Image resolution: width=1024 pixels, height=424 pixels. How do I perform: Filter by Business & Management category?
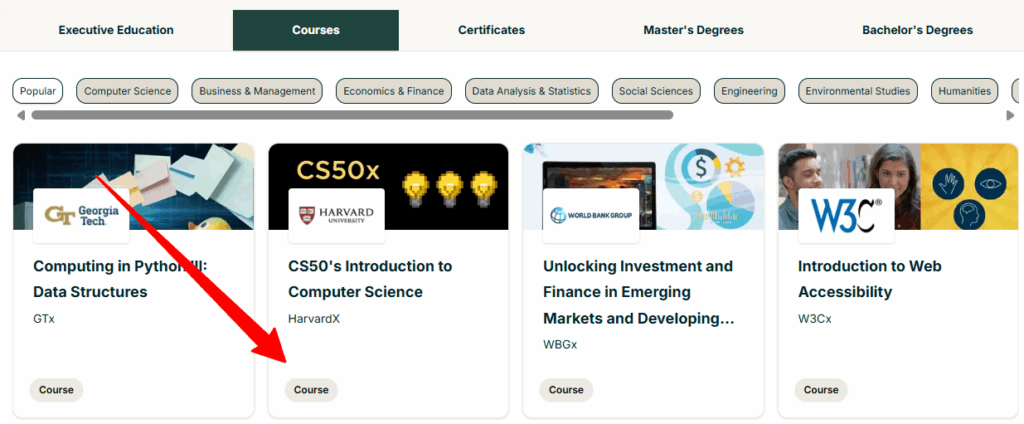point(257,91)
